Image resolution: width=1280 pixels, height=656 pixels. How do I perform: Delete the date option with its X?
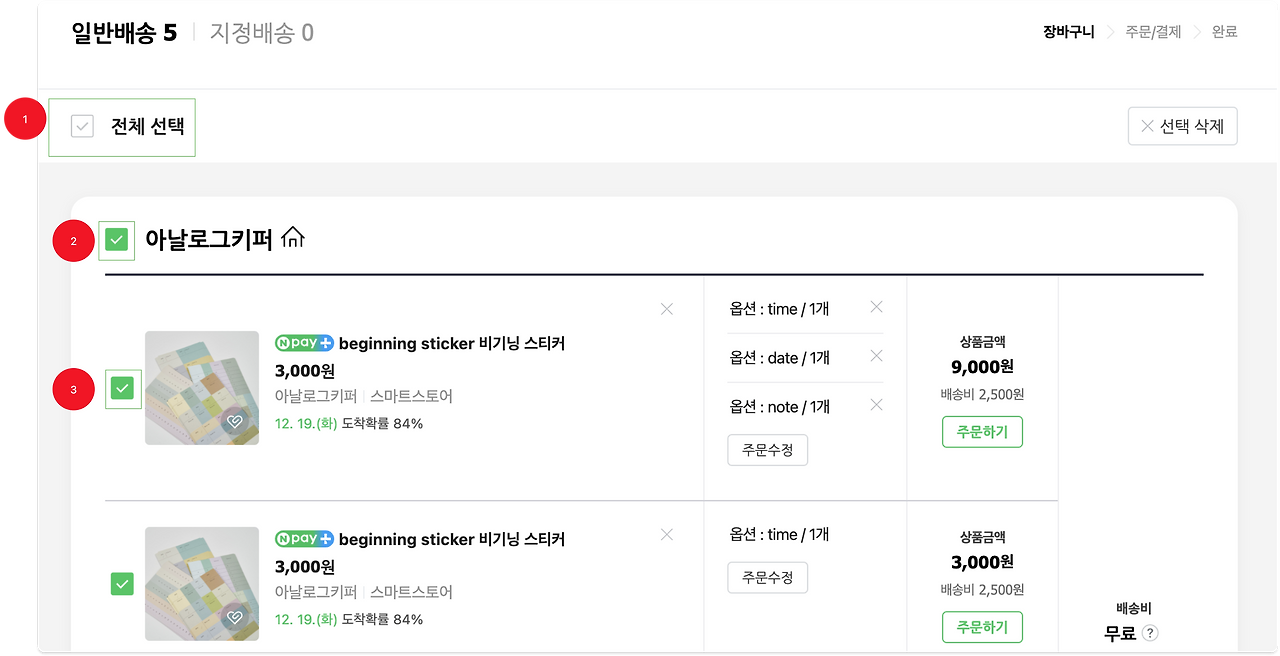click(x=877, y=356)
